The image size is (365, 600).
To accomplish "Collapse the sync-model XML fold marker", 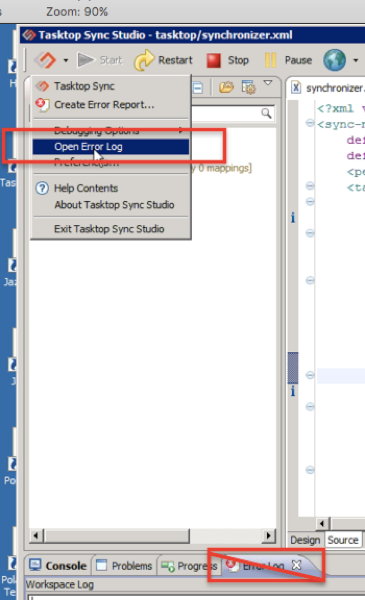I will [x=310, y=123].
